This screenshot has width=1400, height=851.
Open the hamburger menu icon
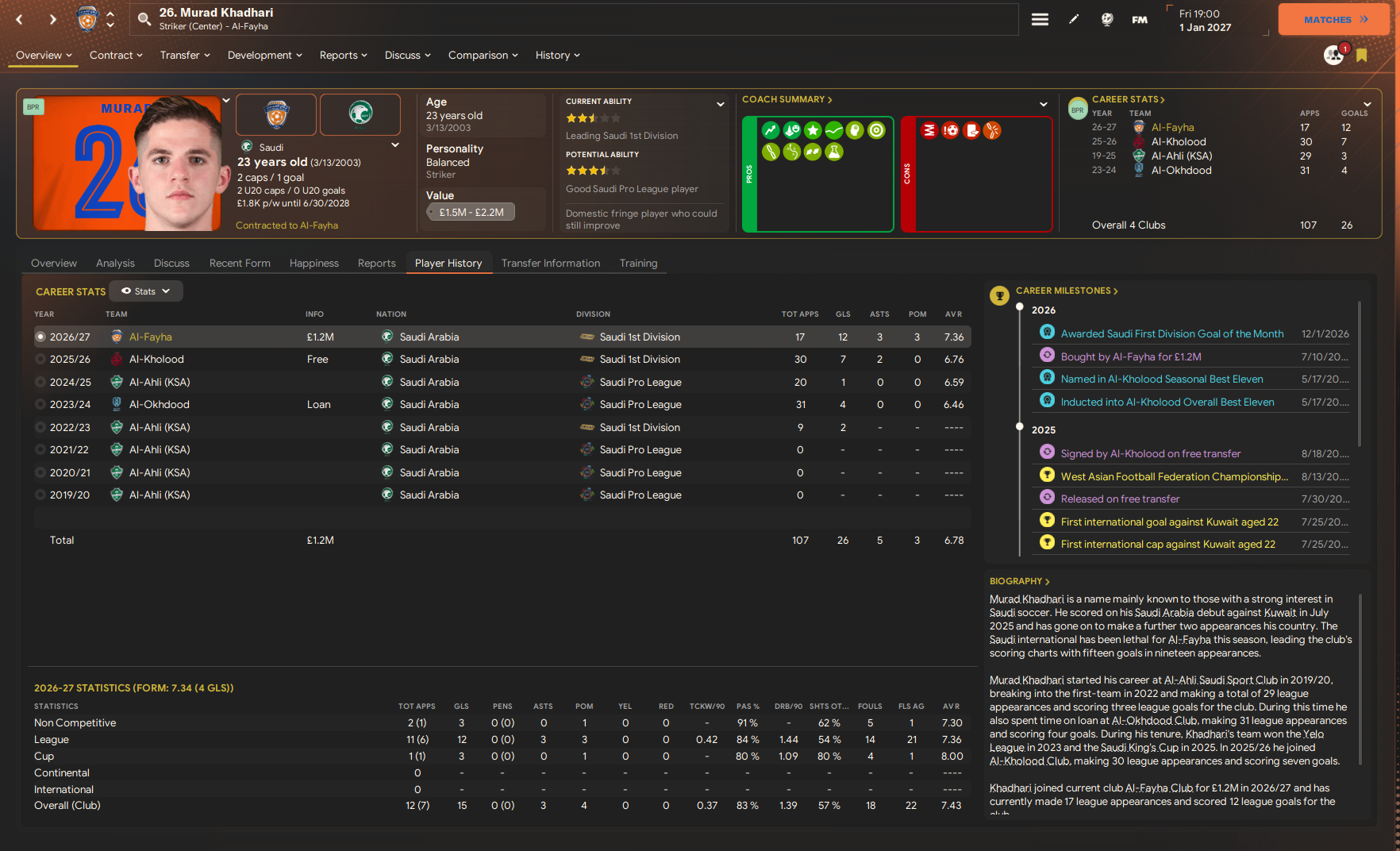click(x=1040, y=19)
